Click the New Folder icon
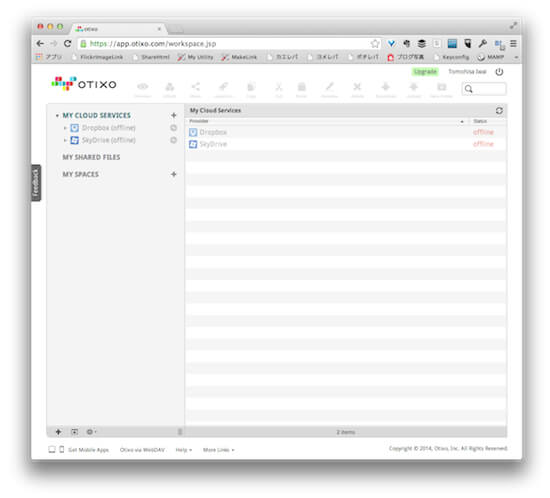This screenshot has width=550, height=498. click(x=442, y=87)
